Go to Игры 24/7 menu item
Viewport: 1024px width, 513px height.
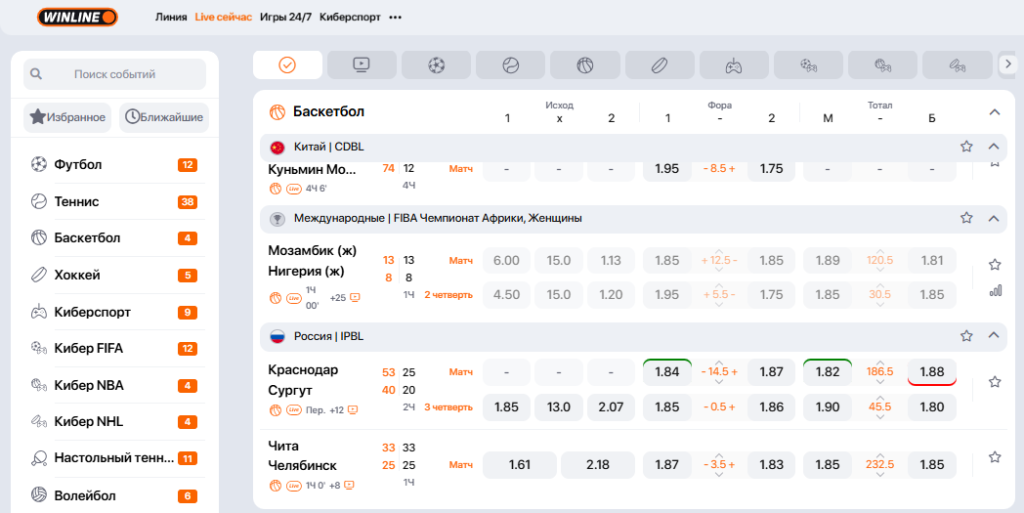(285, 17)
